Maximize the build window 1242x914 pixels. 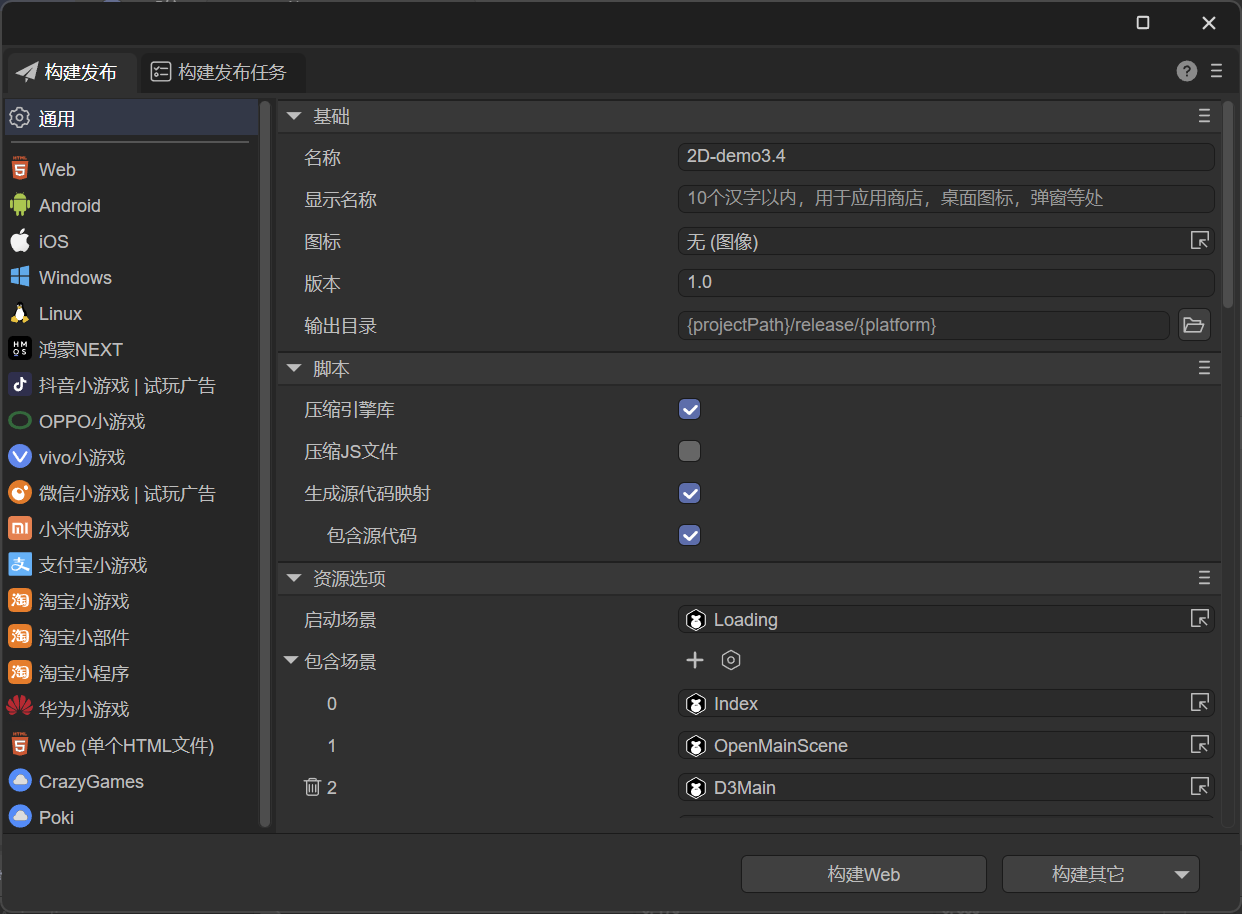[x=1143, y=23]
